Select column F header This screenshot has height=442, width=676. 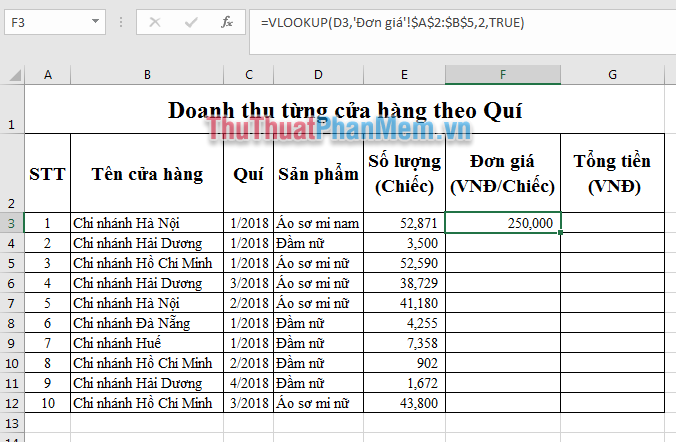coord(502,75)
